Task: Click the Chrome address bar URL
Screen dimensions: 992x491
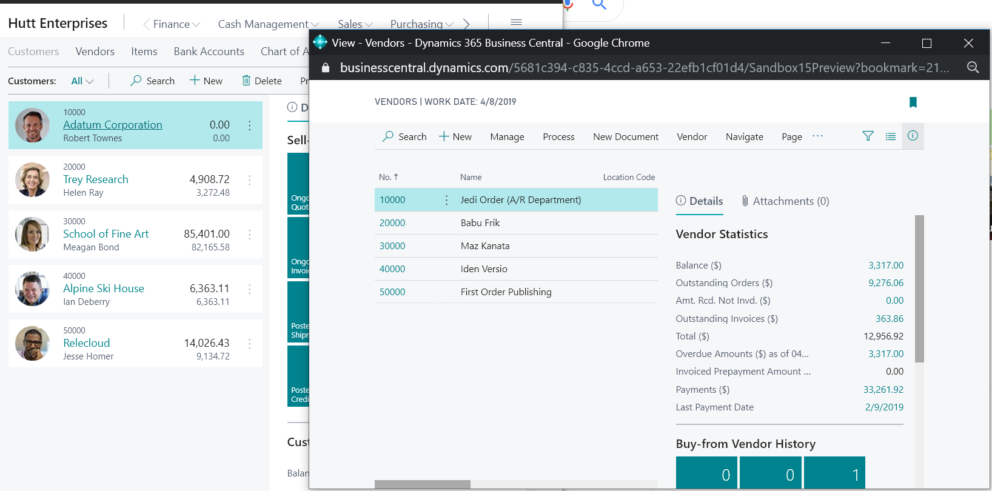Action: [x=645, y=68]
